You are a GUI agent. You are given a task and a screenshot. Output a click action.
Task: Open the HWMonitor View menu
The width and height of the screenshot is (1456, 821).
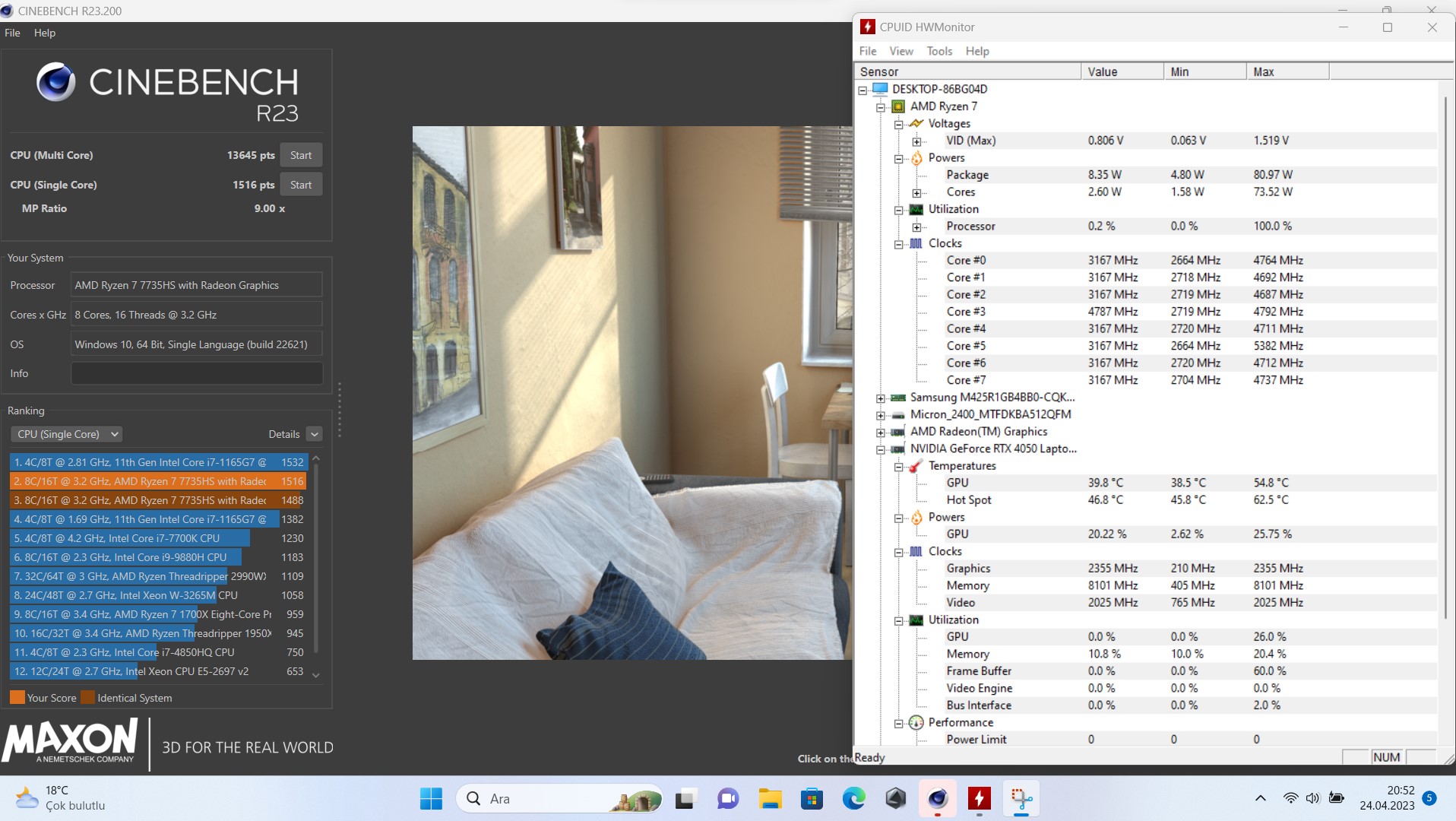pyautogui.click(x=901, y=51)
